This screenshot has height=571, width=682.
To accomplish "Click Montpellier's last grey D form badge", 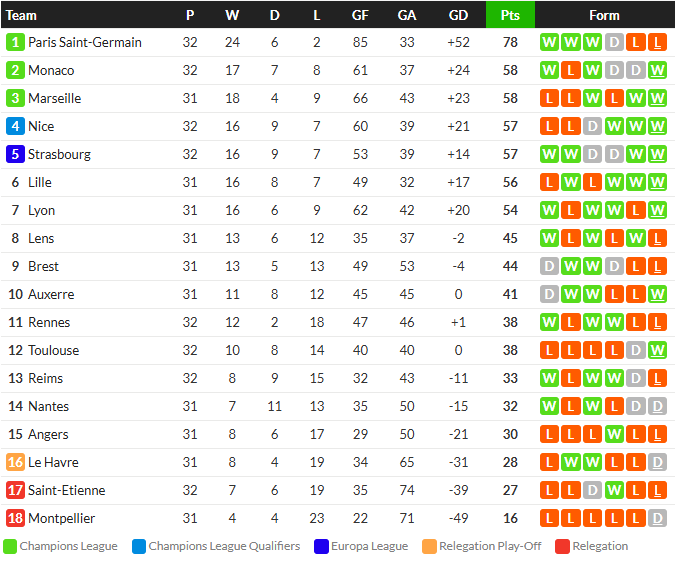I will click(657, 518).
